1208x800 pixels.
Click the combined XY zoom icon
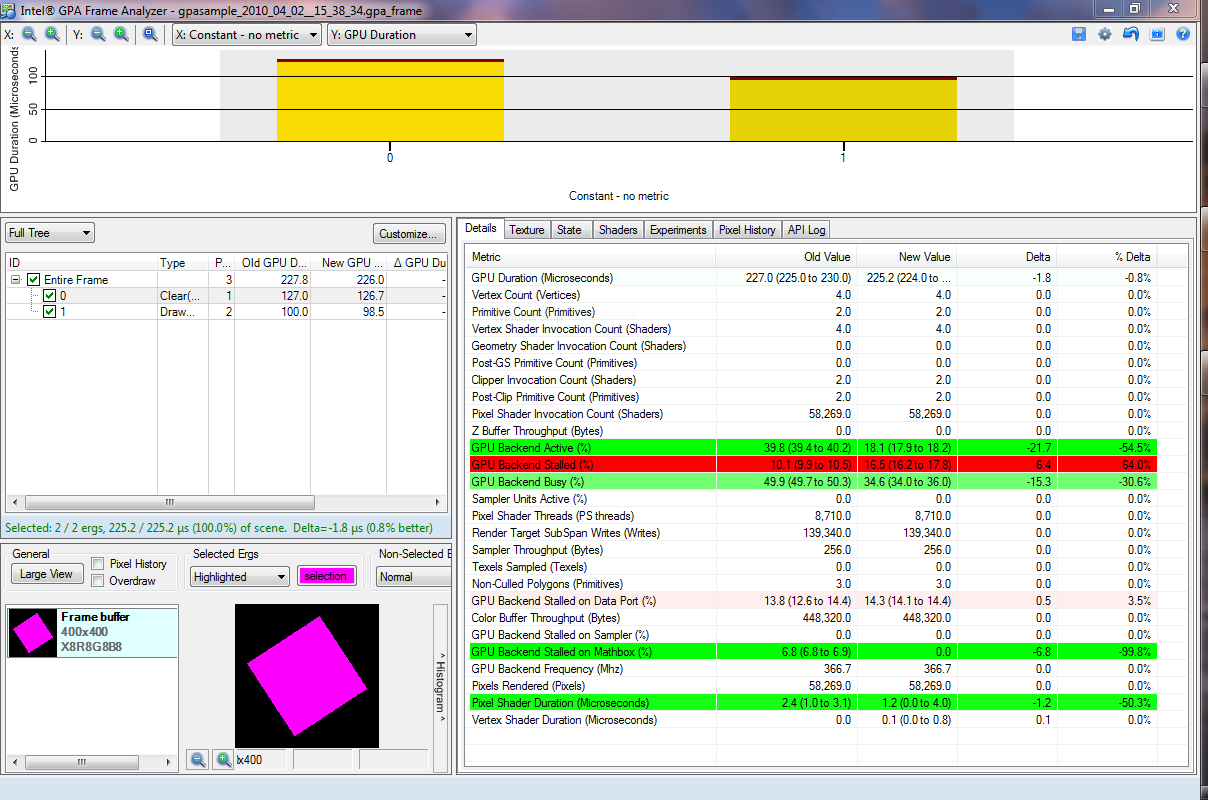coord(147,33)
